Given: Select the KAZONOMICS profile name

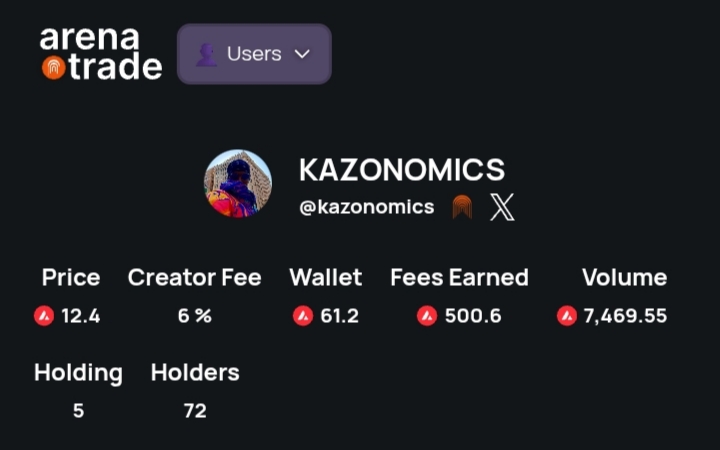Looking at the screenshot, I should (402, 169).
